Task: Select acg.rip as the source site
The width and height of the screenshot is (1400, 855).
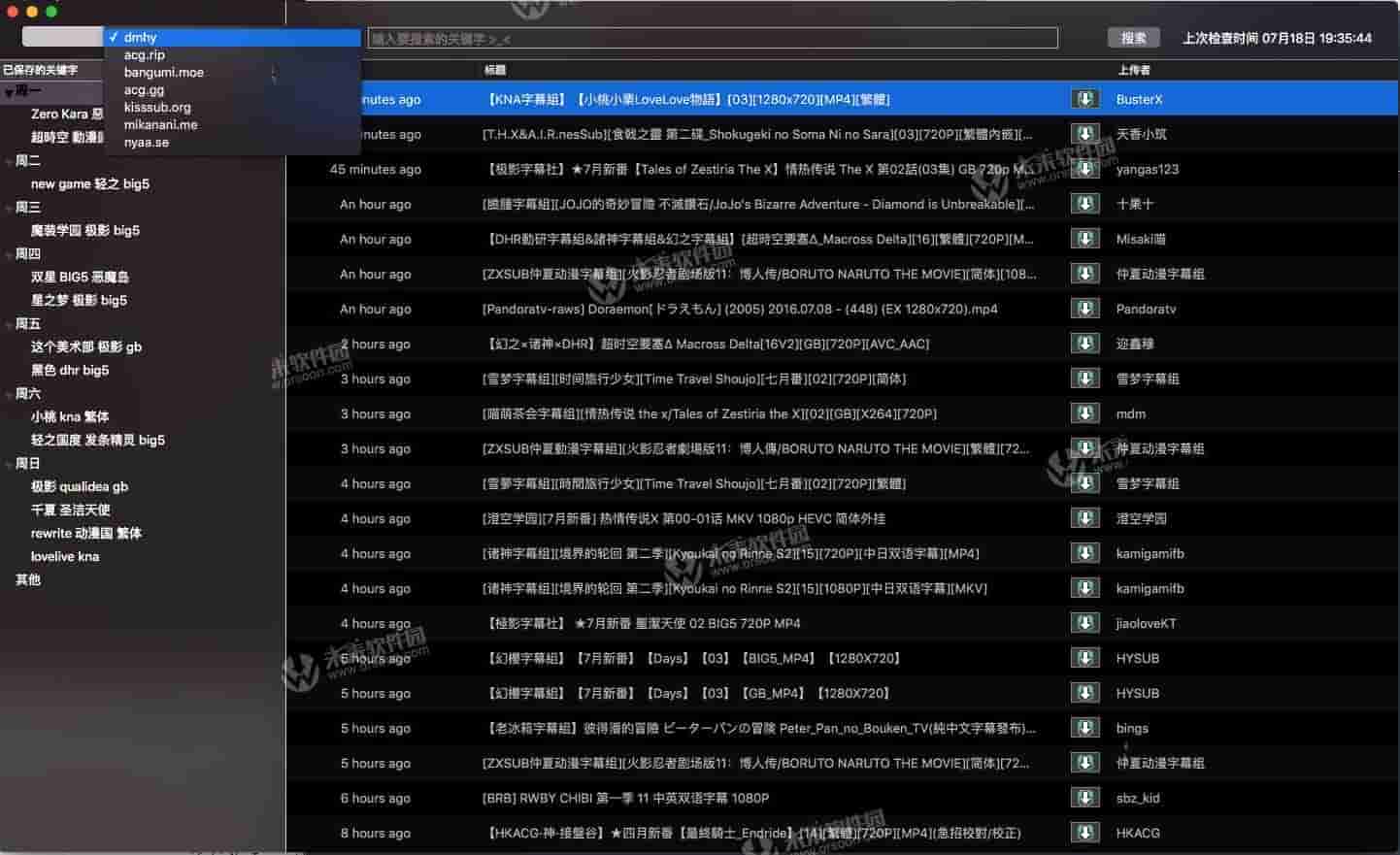Action: pos(232,55)
